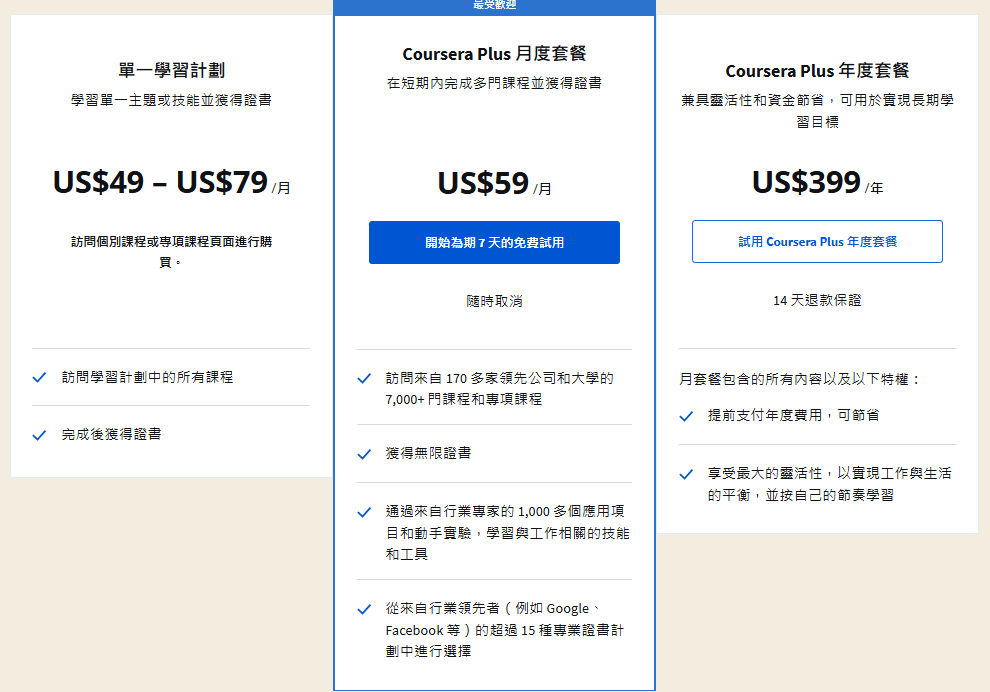Click checkmark beside 1,000 多個應用項目 feature
The width and height of the screenshot is (990, 692).
[364, 512]
